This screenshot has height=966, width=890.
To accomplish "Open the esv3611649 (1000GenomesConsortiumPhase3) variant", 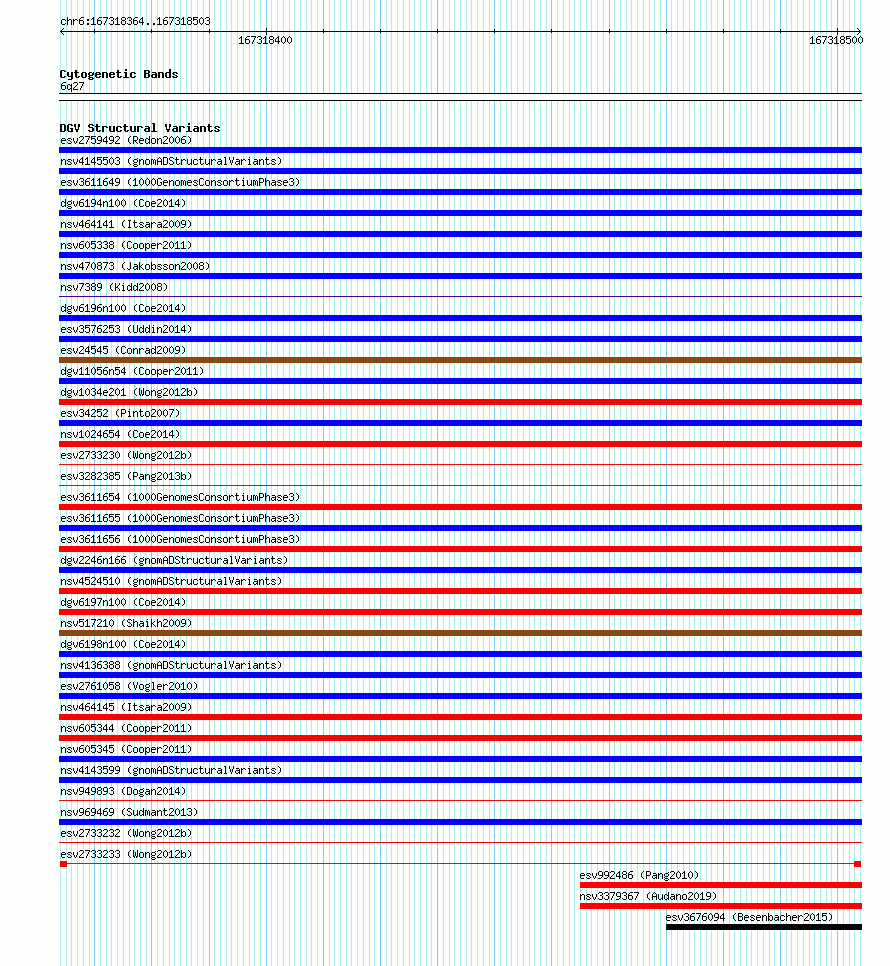I will point(180,182).
